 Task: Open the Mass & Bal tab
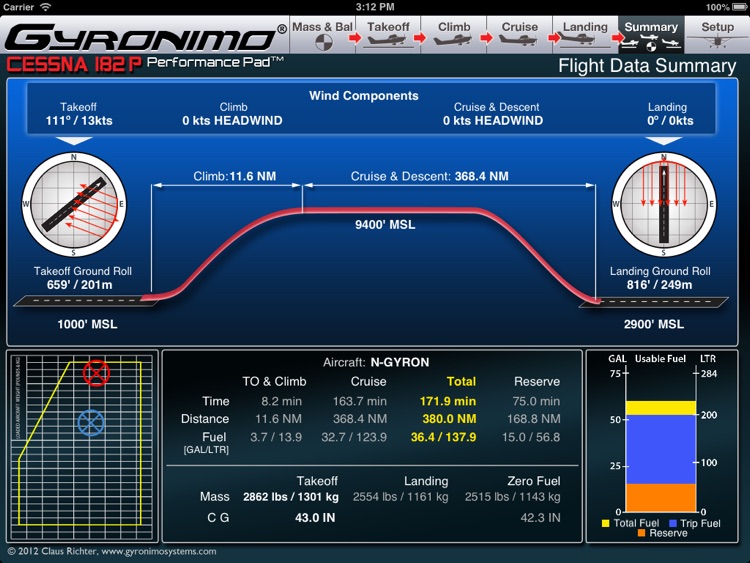322,34
